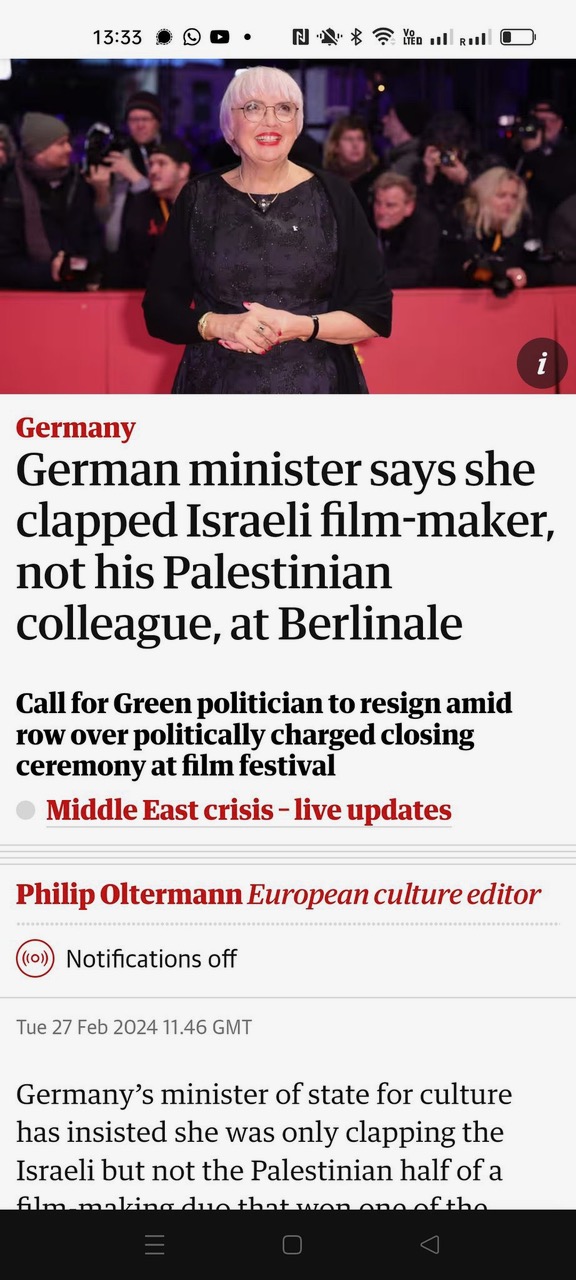
Task: Tap the Bluetooth status icon
Action: click(x=356, y=37)
